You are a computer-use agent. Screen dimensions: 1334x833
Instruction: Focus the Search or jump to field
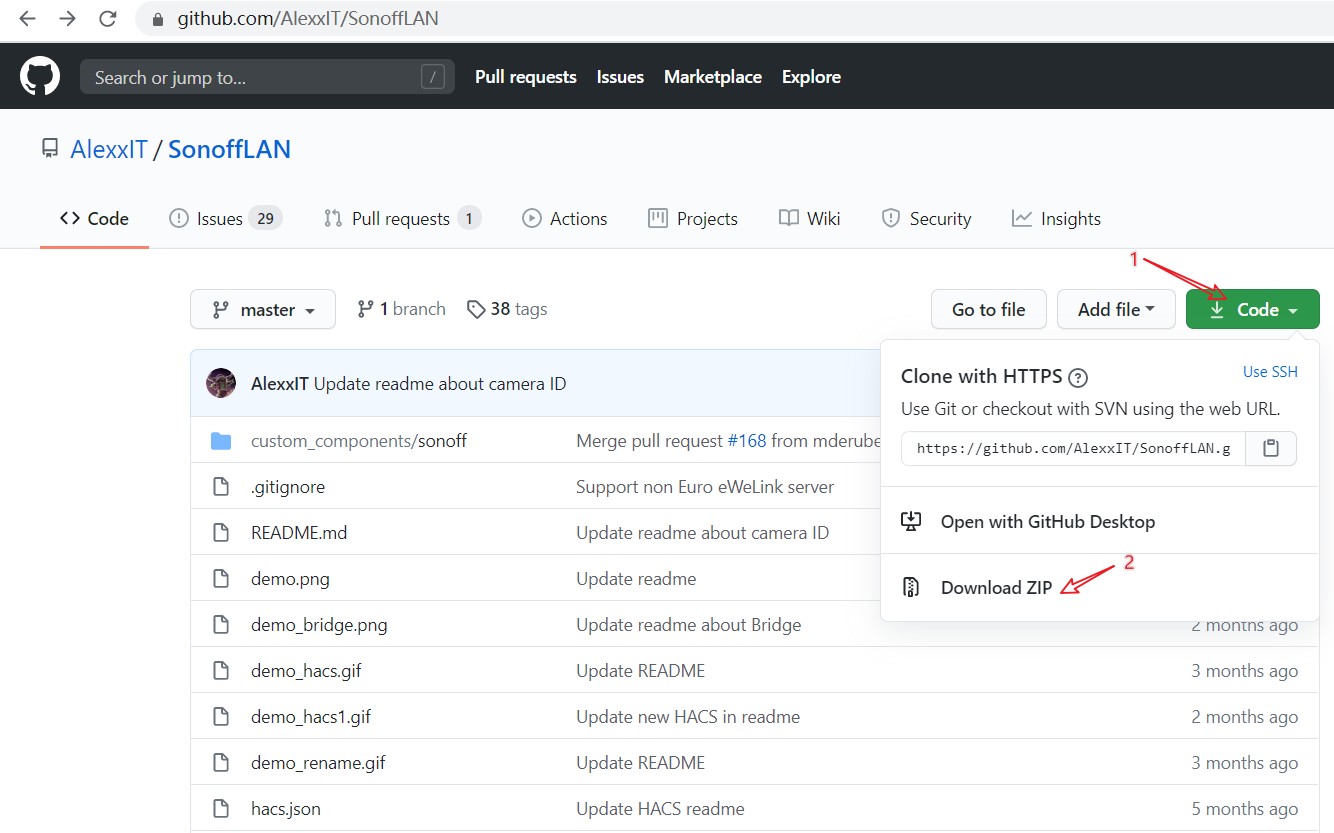tap(255, 77)
